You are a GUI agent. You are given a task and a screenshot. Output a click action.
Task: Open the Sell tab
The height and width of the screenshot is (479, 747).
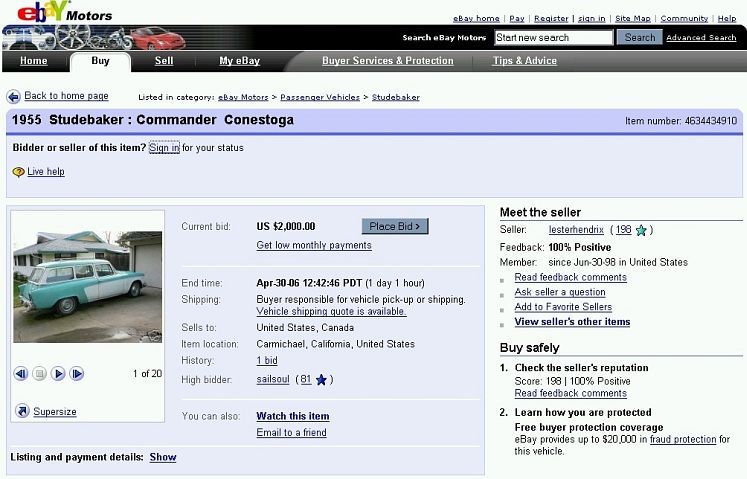(164, 61)
